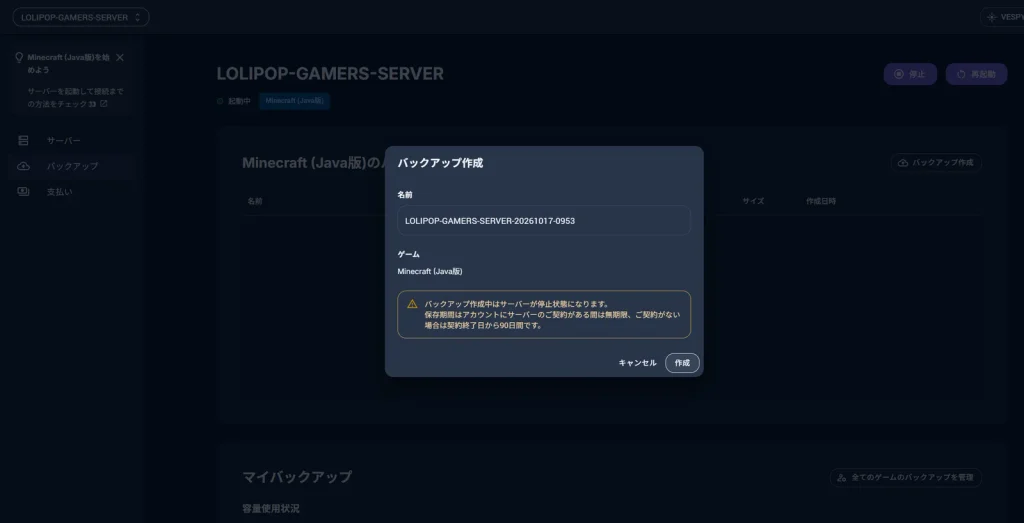The image size is (1024, 523).
Task: Select the payment sidebar icon
Action: coord(24,191)
